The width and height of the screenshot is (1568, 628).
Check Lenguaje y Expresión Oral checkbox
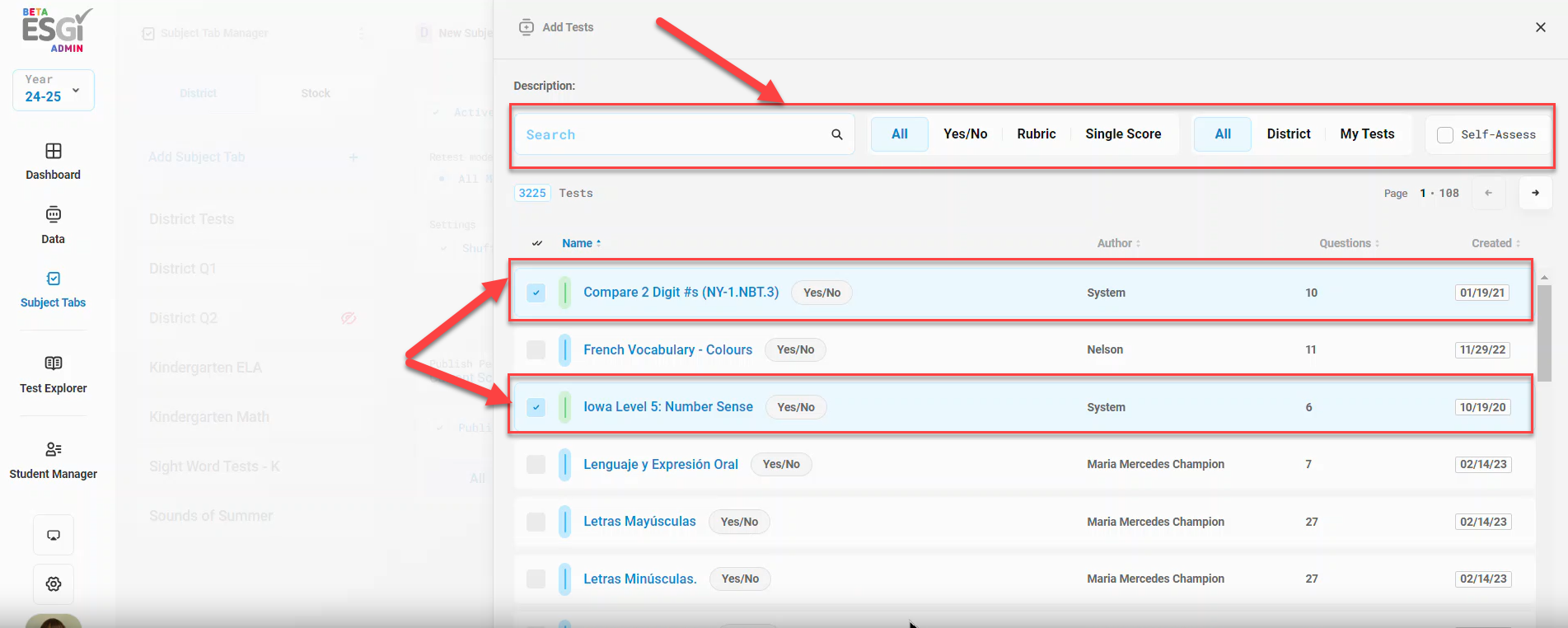tap(536, 464)
